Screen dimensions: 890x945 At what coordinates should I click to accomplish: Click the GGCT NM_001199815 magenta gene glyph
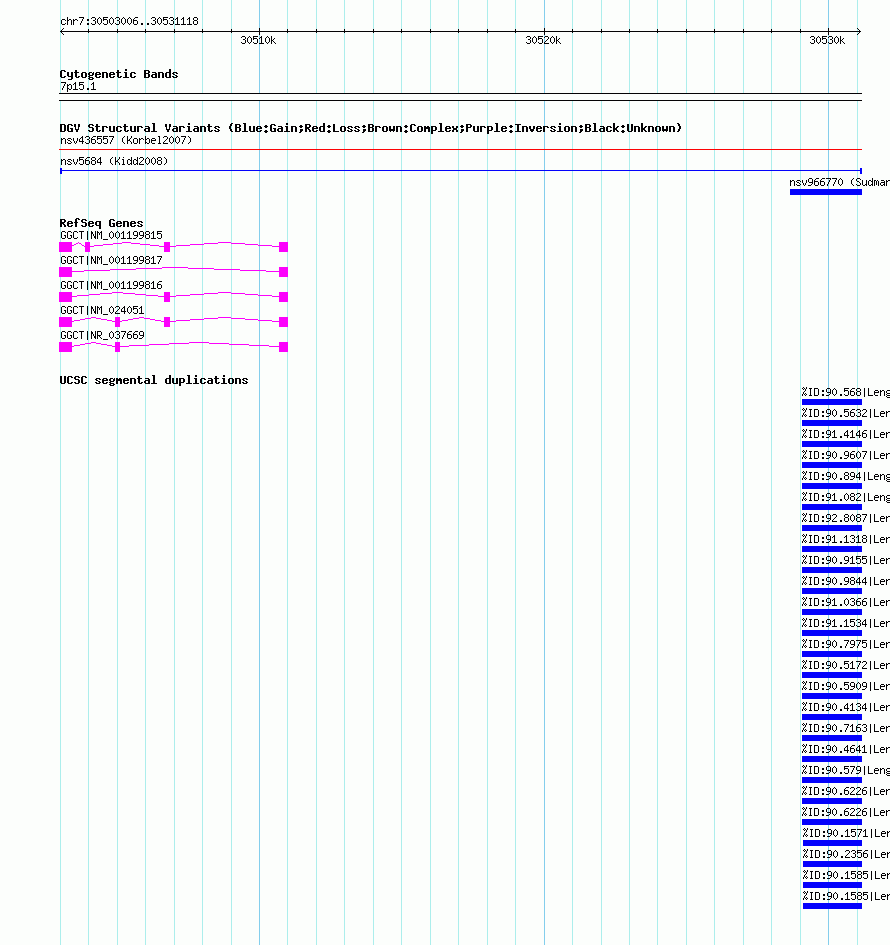click(x=174, y=247)
